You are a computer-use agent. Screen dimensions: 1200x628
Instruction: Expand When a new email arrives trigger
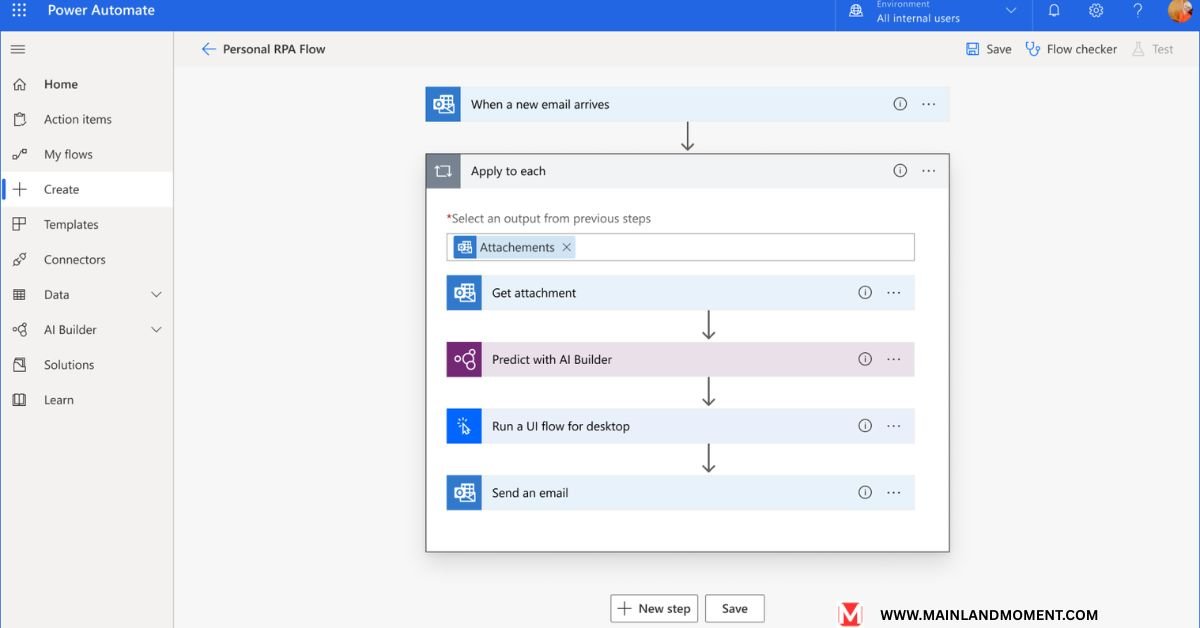pos(687,104)
